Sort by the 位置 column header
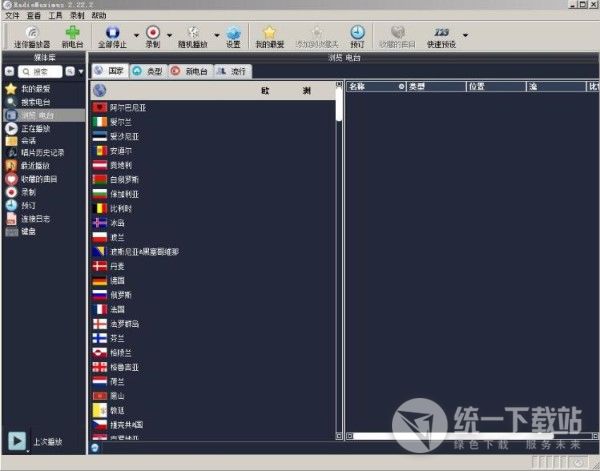The image size is (600, 471). click(x=496, y=86)
